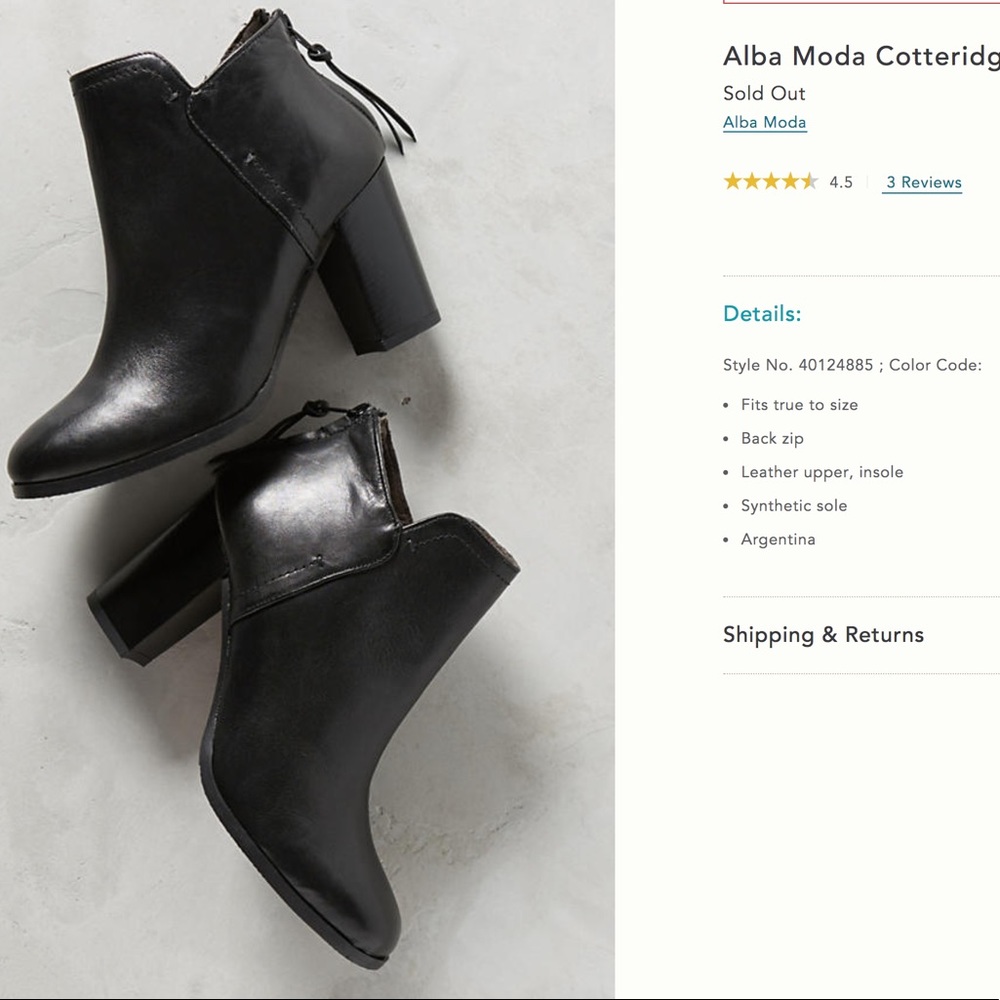Screen dimensions: 1000x1000
Task: Click the Back zip bullet item
Action: 772,438
